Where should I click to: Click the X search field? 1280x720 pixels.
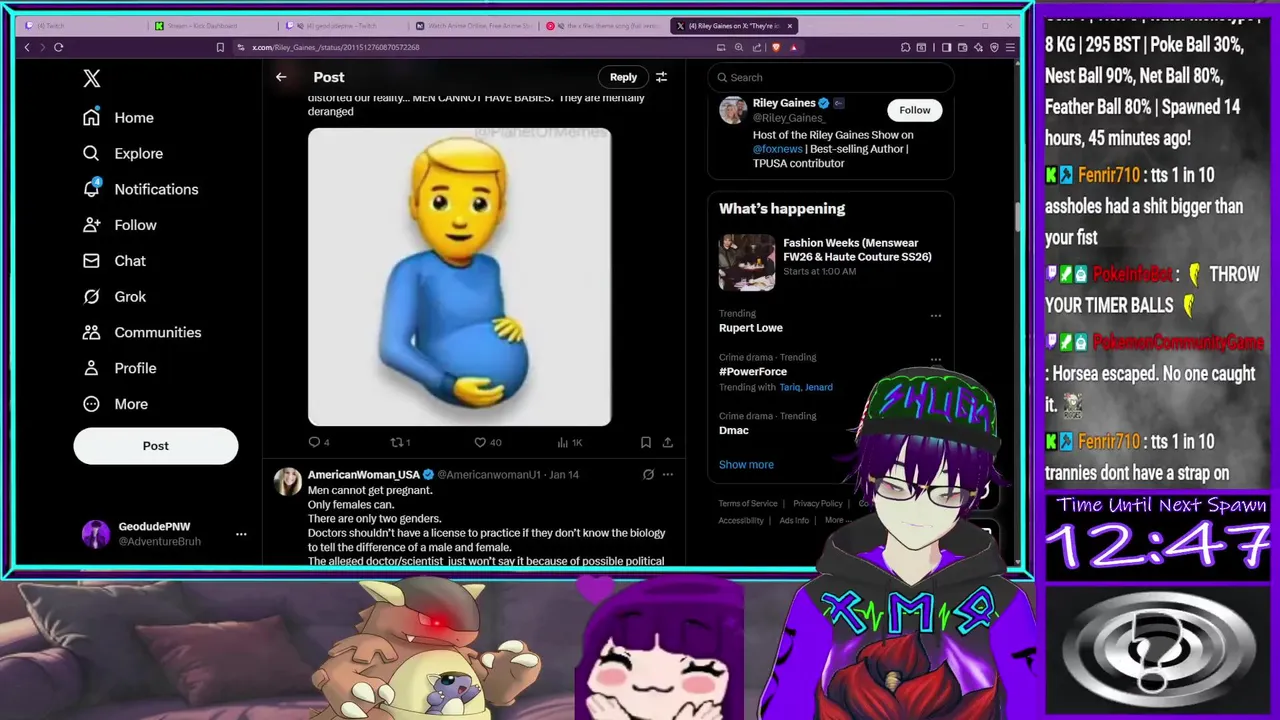(831, 77)
